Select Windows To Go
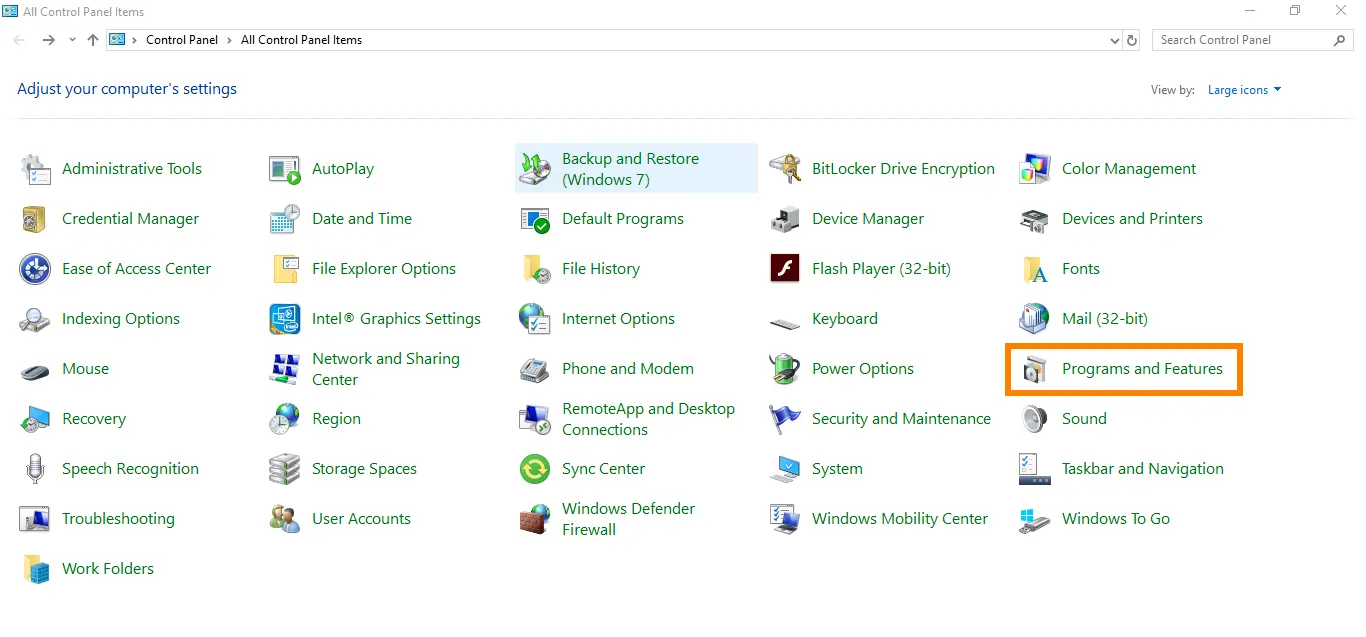The height and width of the screenshot is (637, 1366). pos(1095,519)
